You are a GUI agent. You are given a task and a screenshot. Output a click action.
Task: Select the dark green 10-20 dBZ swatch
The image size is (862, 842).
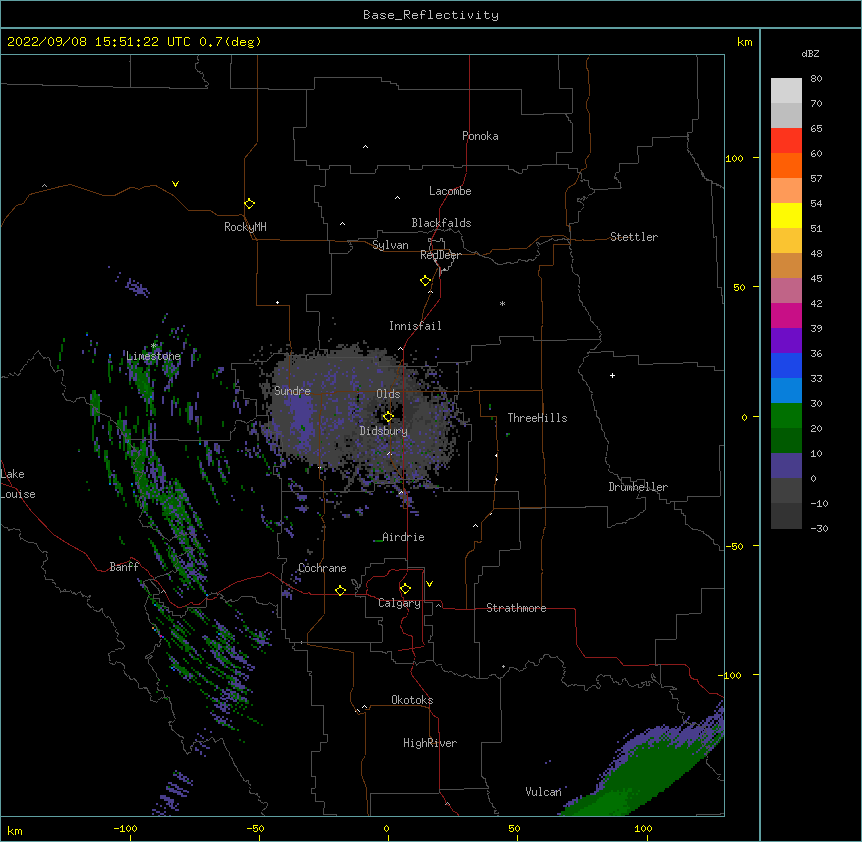point(786,441)
